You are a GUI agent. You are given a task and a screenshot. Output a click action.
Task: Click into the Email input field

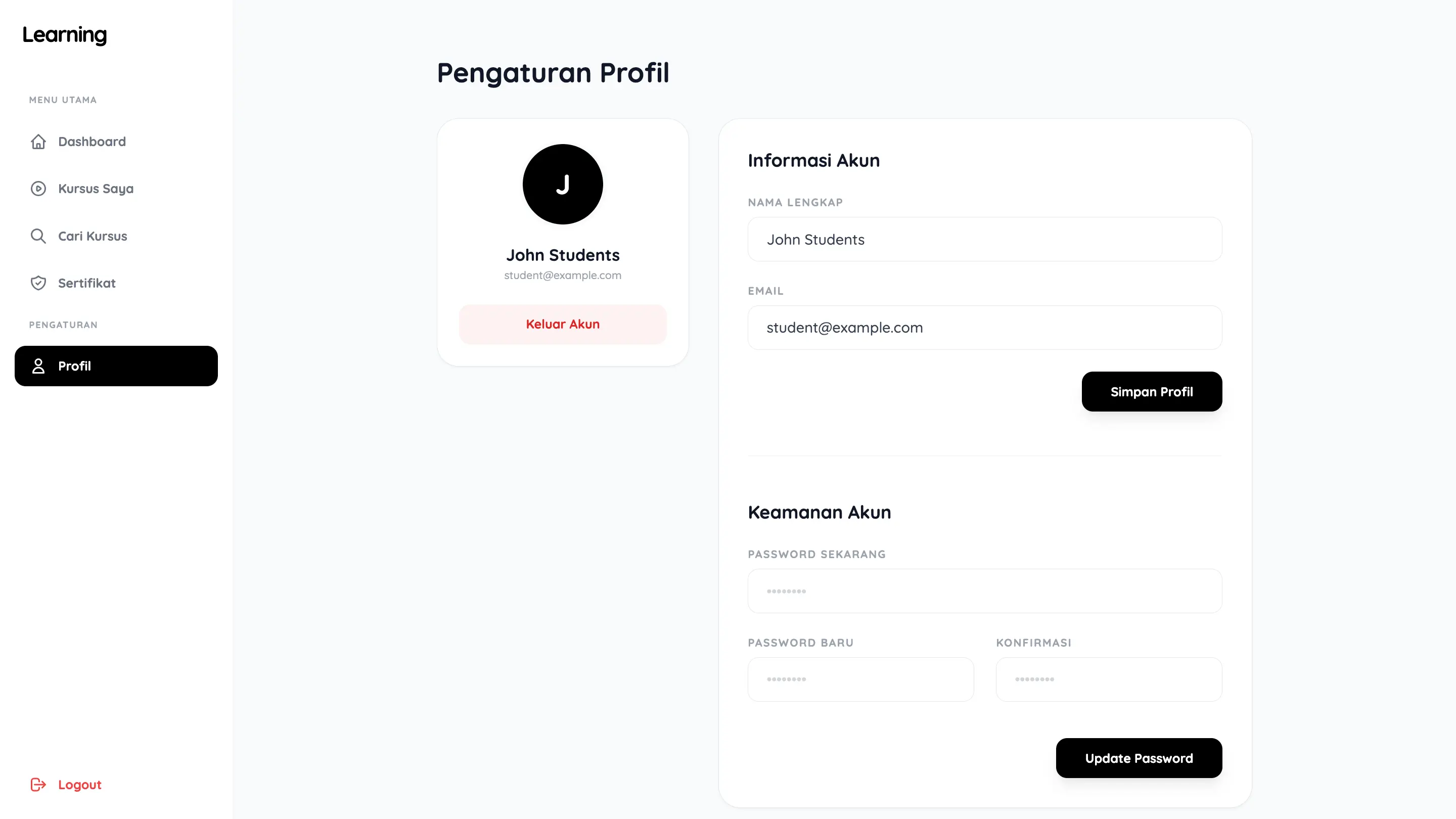pyautogui.click(x=985, y=327)
